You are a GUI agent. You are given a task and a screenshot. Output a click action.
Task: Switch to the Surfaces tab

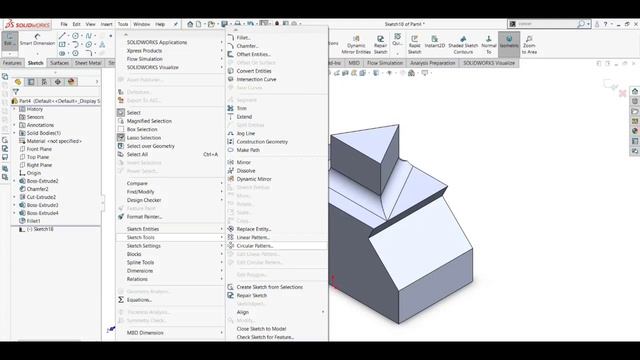60,63
